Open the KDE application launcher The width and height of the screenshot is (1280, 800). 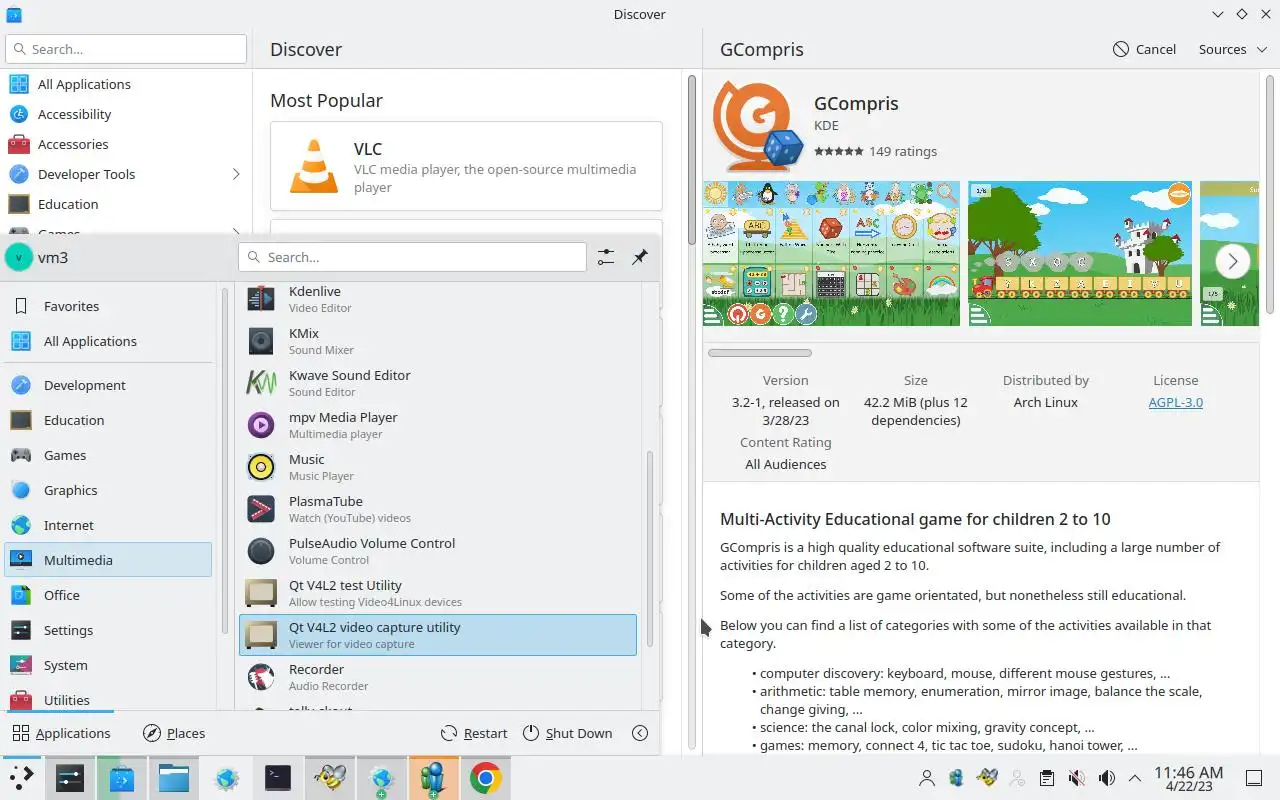point(22,778)
